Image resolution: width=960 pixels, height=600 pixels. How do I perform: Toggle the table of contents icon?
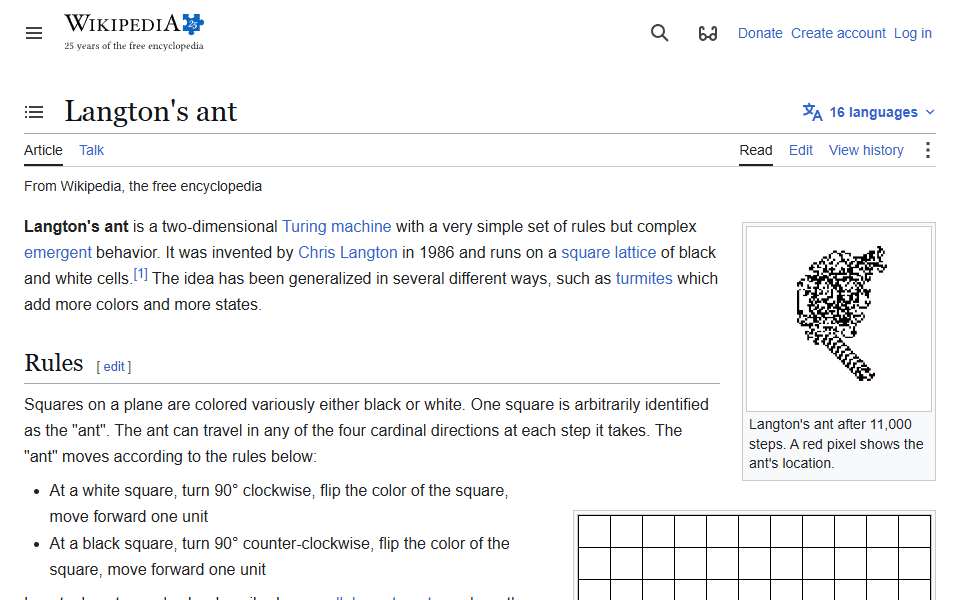coord(34,112)
